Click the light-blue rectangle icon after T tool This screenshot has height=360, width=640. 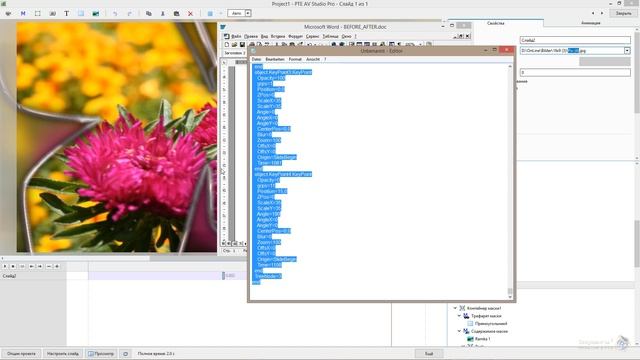point(81,13)
